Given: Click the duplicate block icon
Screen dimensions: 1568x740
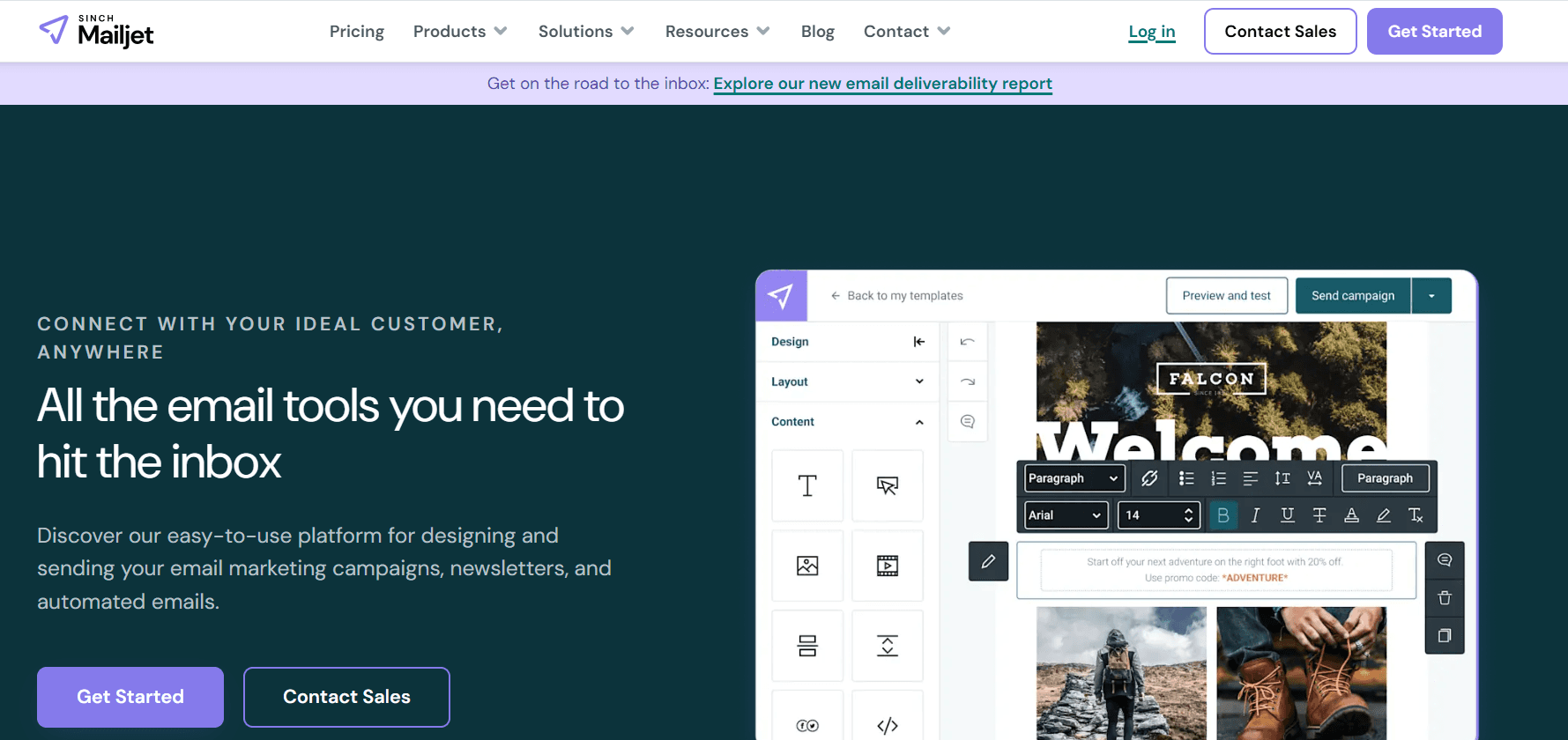Looking at the screenshot, I should 1445,635.
